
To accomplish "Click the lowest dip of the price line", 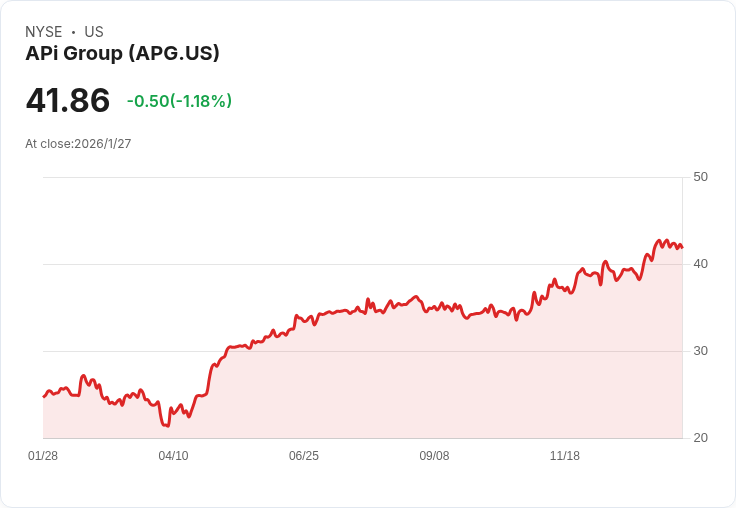I will pyautogui.click(x=165, y=426).
